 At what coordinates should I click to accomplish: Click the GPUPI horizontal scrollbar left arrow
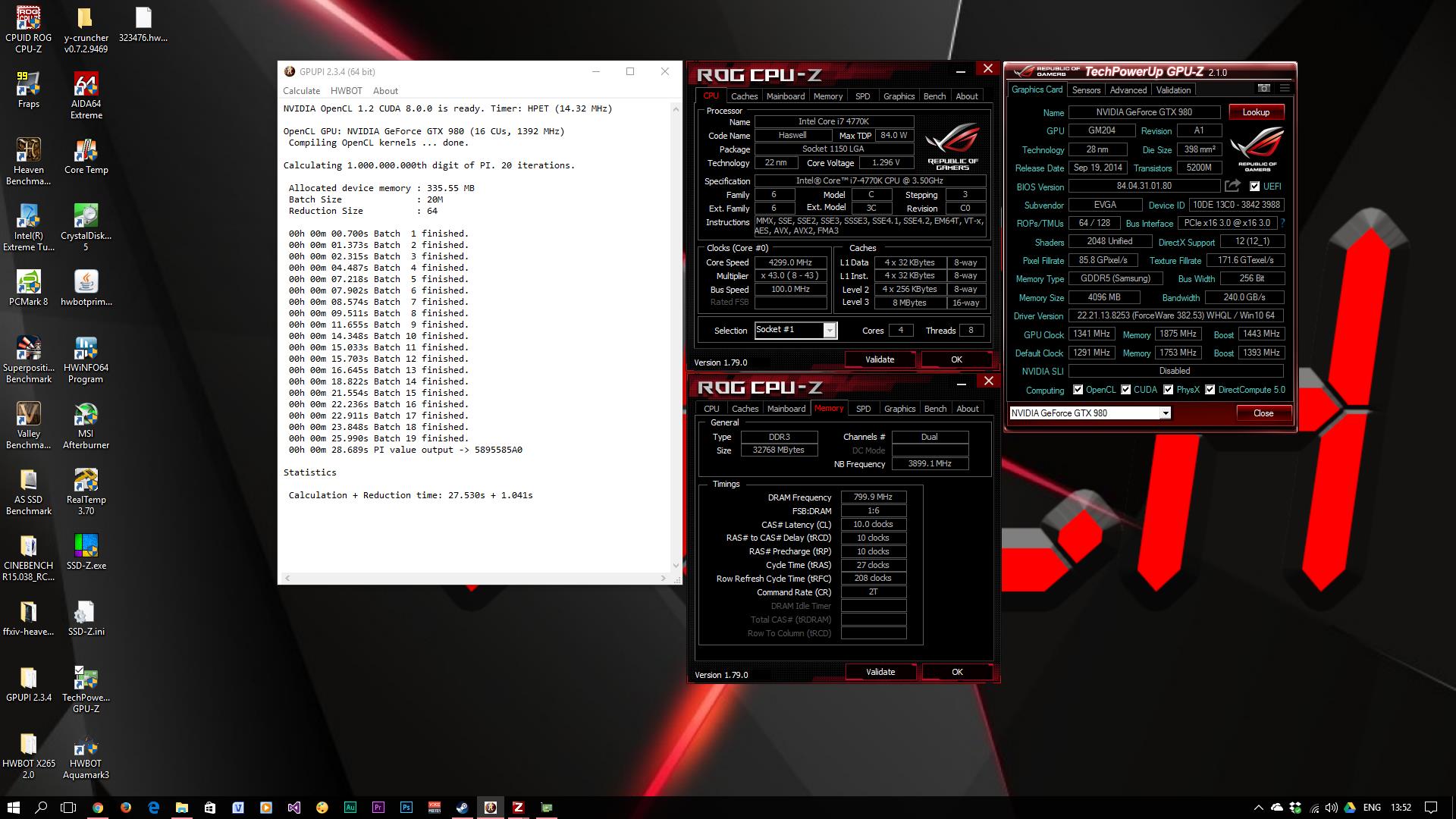287,578
